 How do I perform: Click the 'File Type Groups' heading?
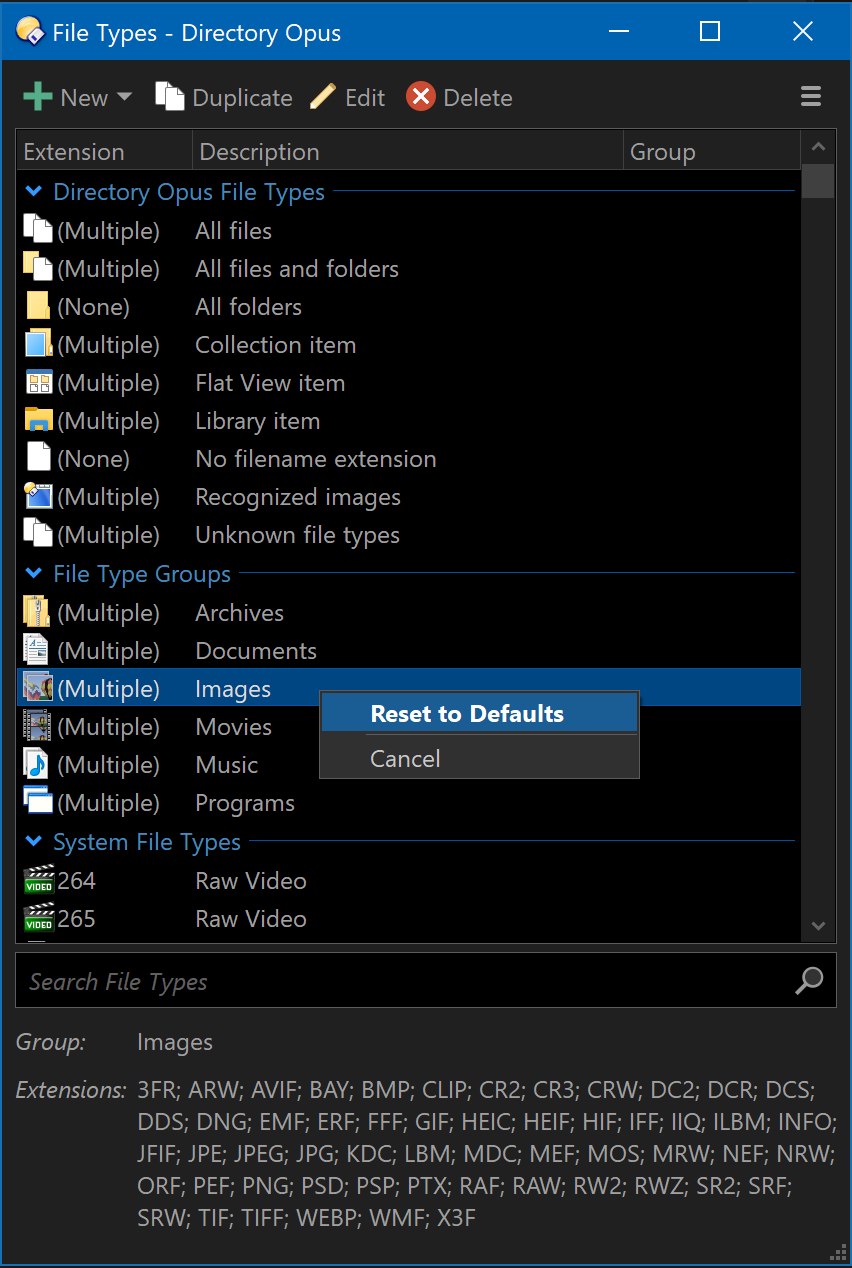click(142, 573)
